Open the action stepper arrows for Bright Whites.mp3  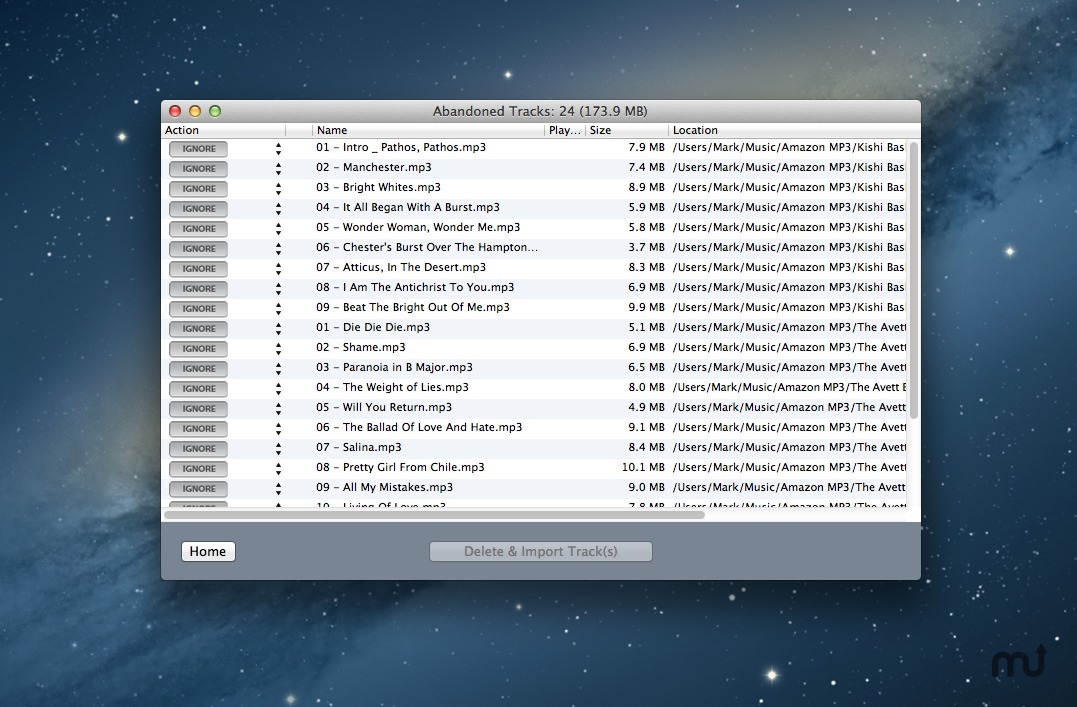278,188
